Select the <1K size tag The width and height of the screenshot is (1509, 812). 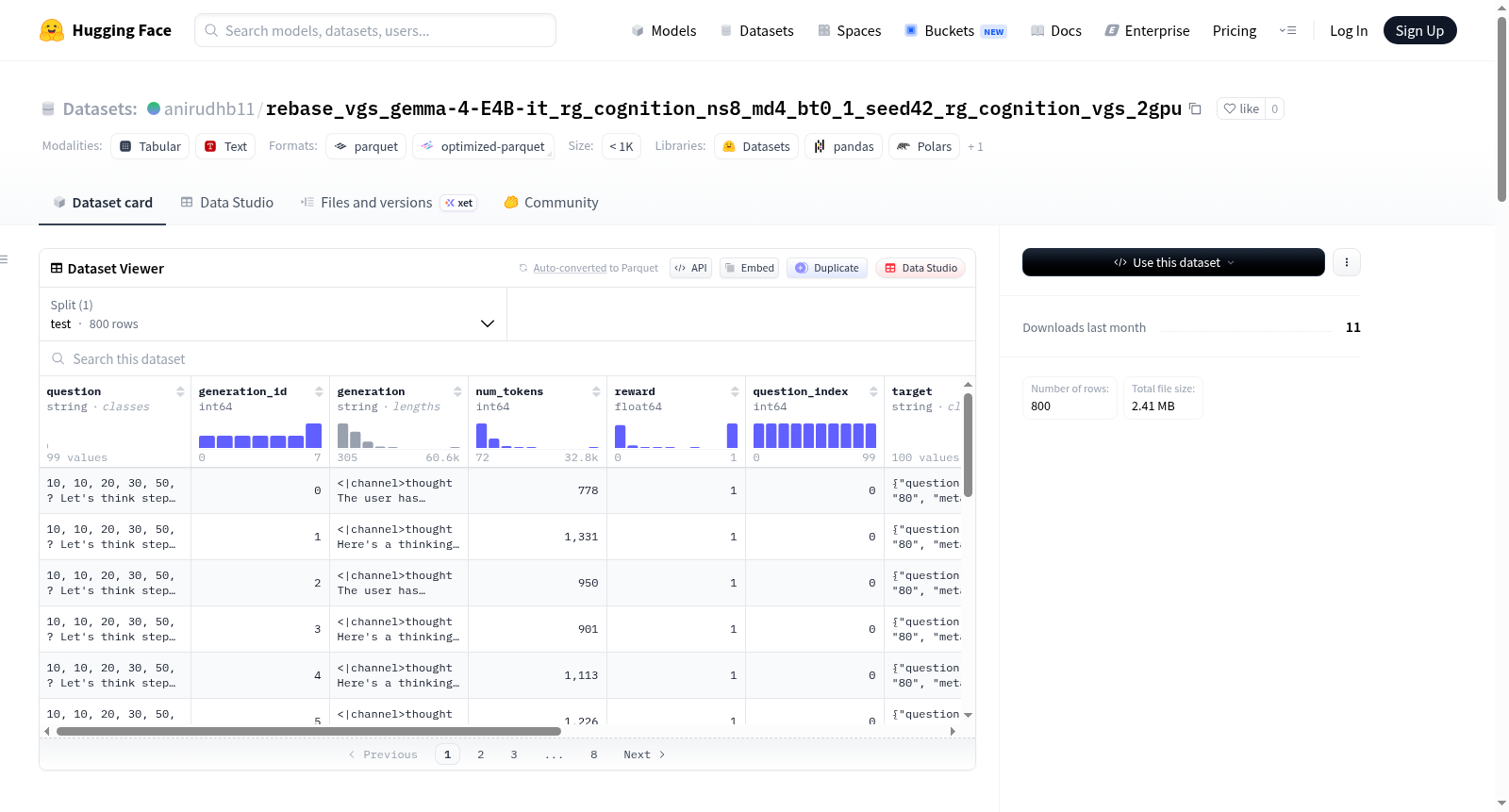622,146
